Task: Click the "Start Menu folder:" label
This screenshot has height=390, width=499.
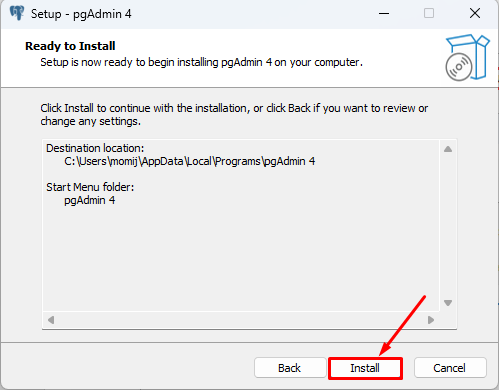Action: [90, 187]
